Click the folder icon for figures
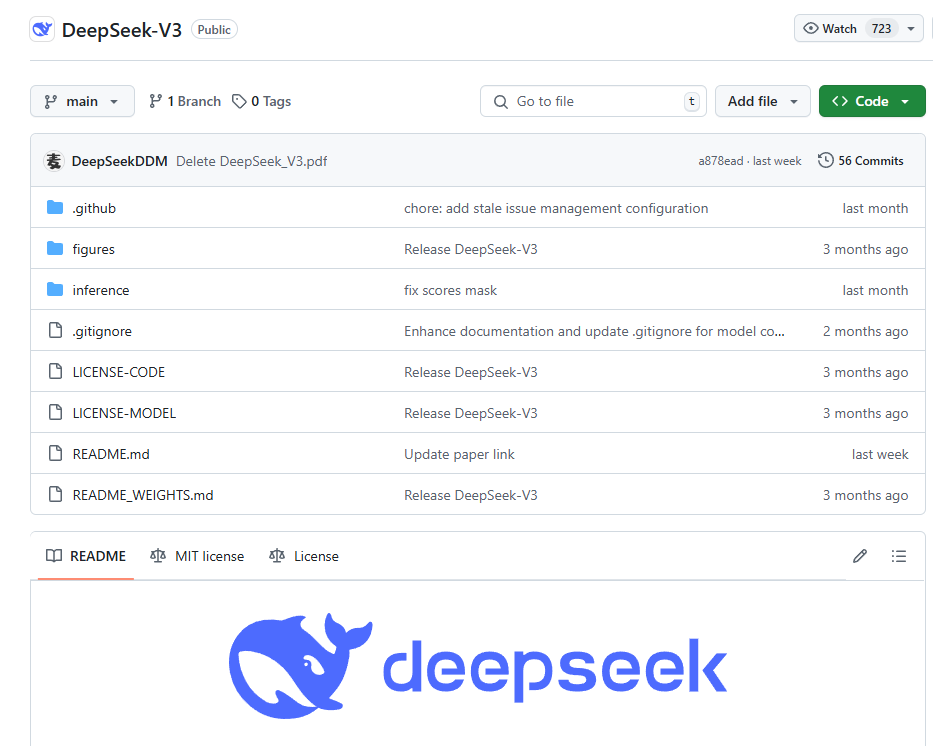Viewport: 933px width, 746px height. click(x=55, y=249)
